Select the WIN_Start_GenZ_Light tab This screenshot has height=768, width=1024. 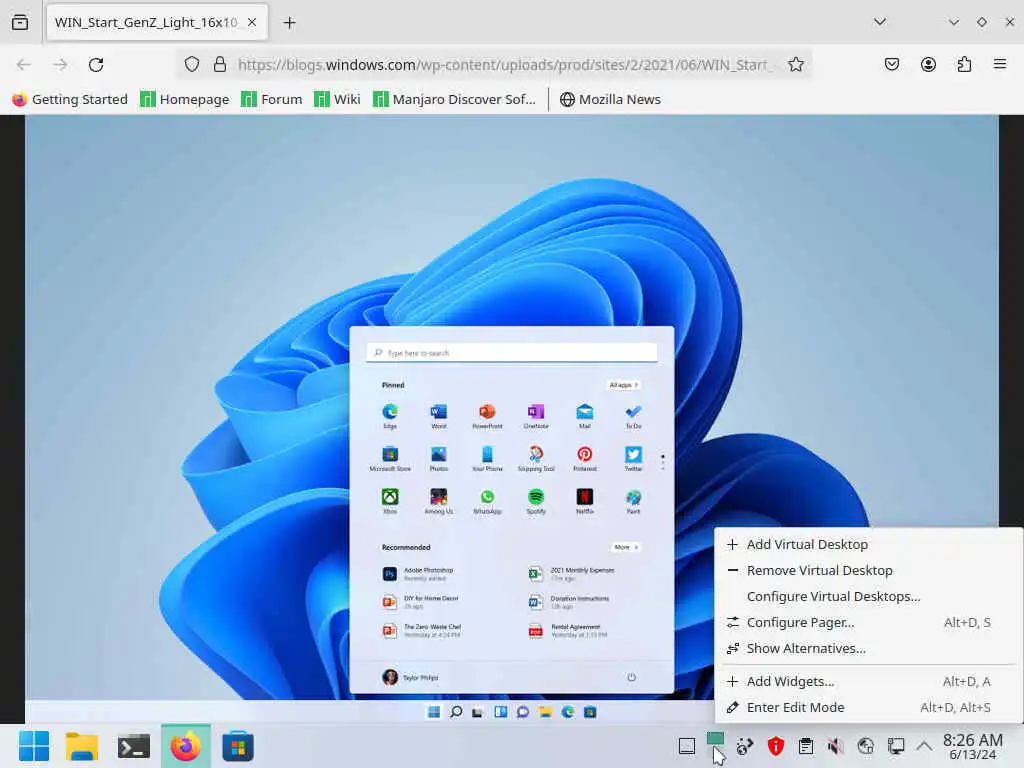coord(157,23)
